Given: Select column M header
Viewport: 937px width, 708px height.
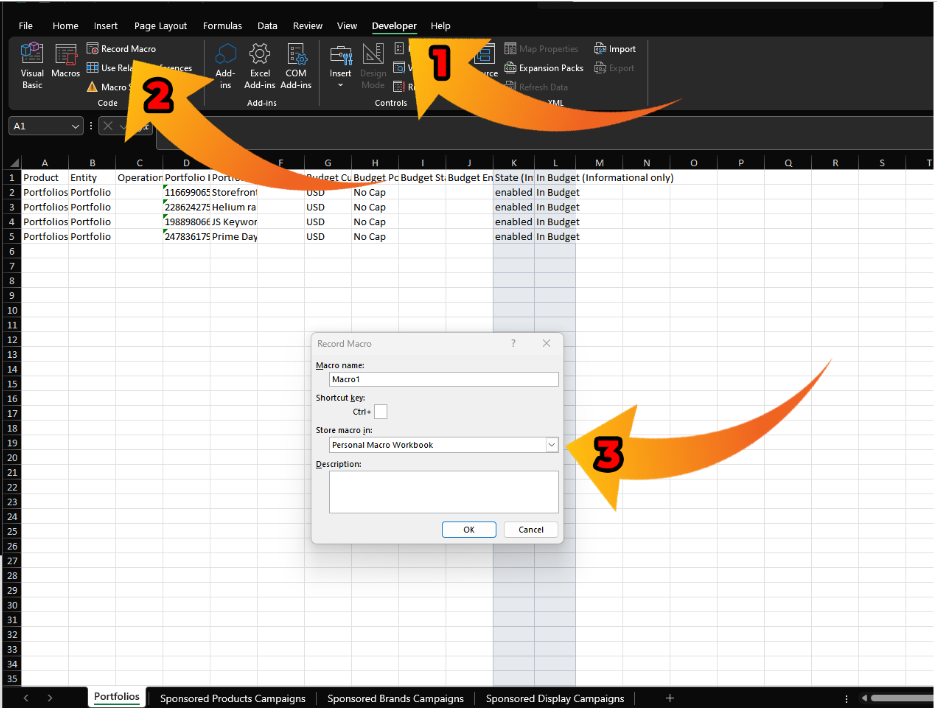Looking at the screenshot, I should coord(599,163).
